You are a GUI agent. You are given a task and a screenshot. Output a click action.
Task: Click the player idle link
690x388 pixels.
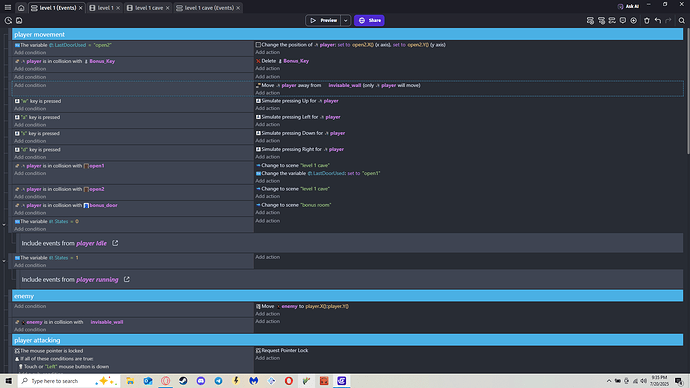point(92,243)
